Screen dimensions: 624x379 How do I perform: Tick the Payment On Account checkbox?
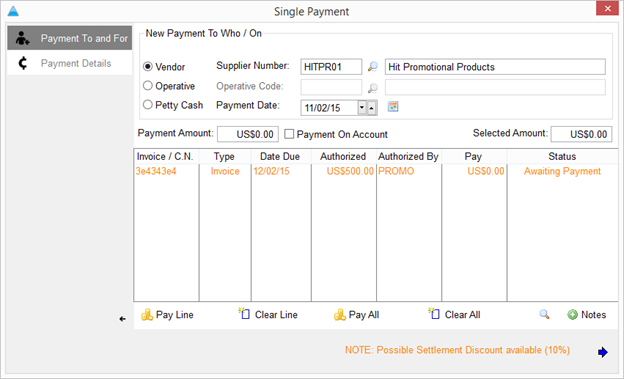coord(289,134)
